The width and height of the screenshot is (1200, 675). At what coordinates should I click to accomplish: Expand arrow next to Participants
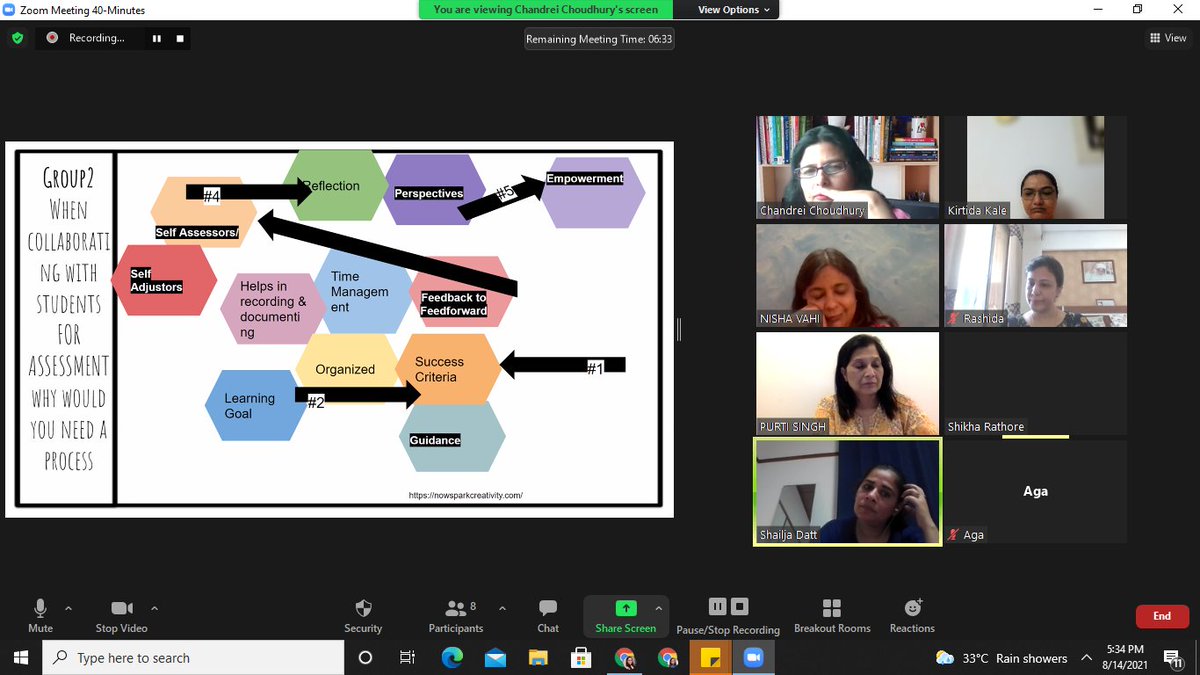coord(502,608)
